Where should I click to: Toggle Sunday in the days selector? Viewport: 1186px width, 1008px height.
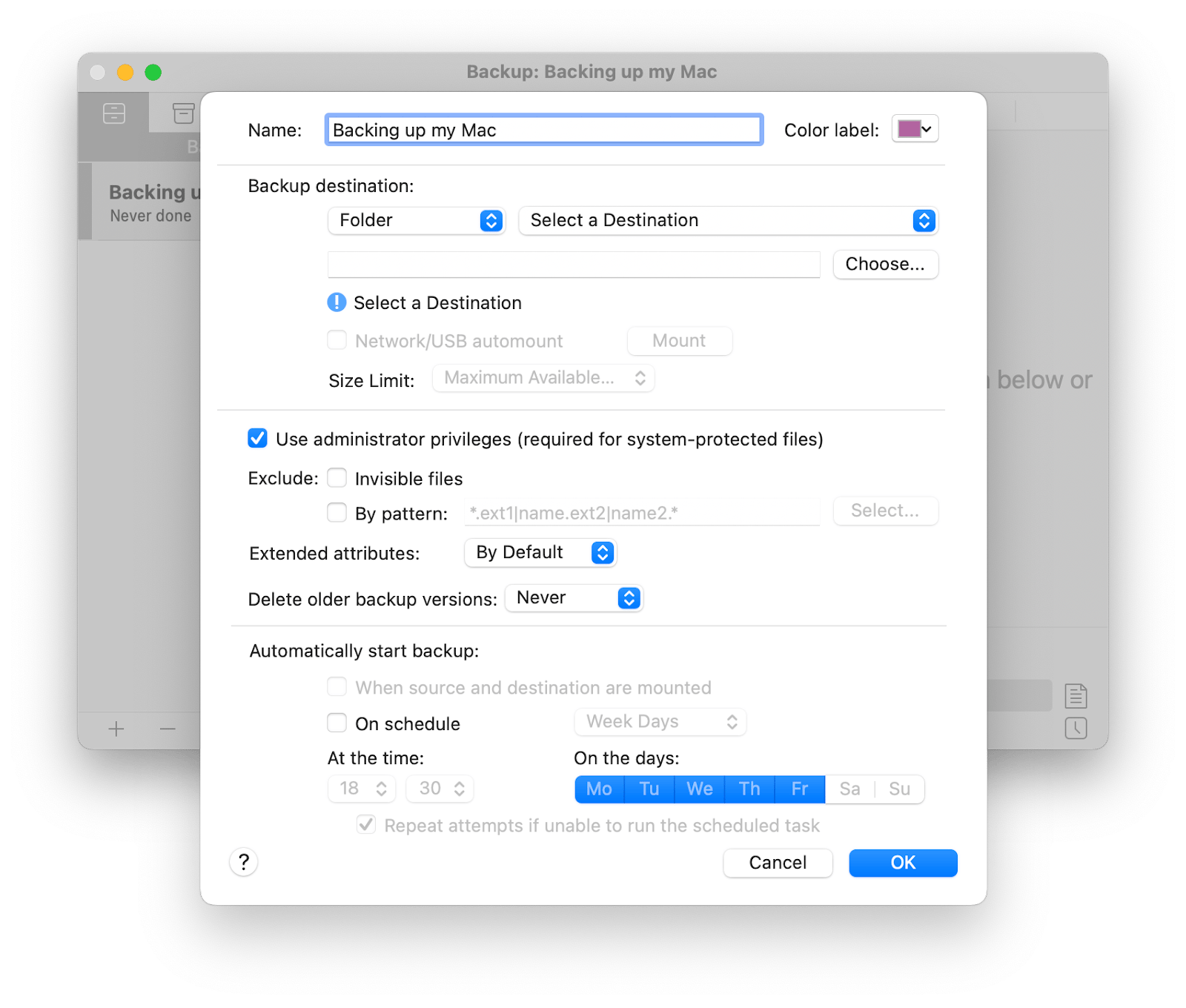(900, 789)
